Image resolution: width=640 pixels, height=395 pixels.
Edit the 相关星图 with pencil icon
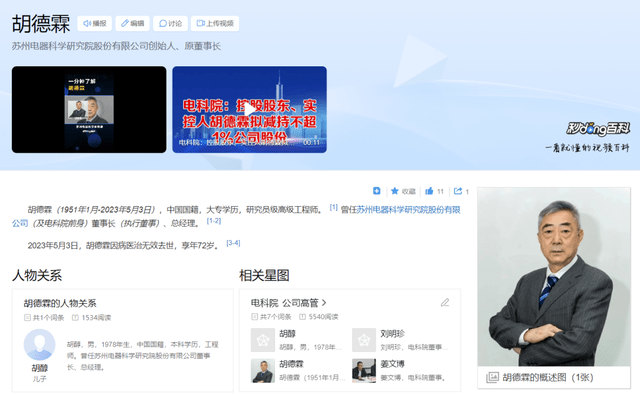coord(445,303)
